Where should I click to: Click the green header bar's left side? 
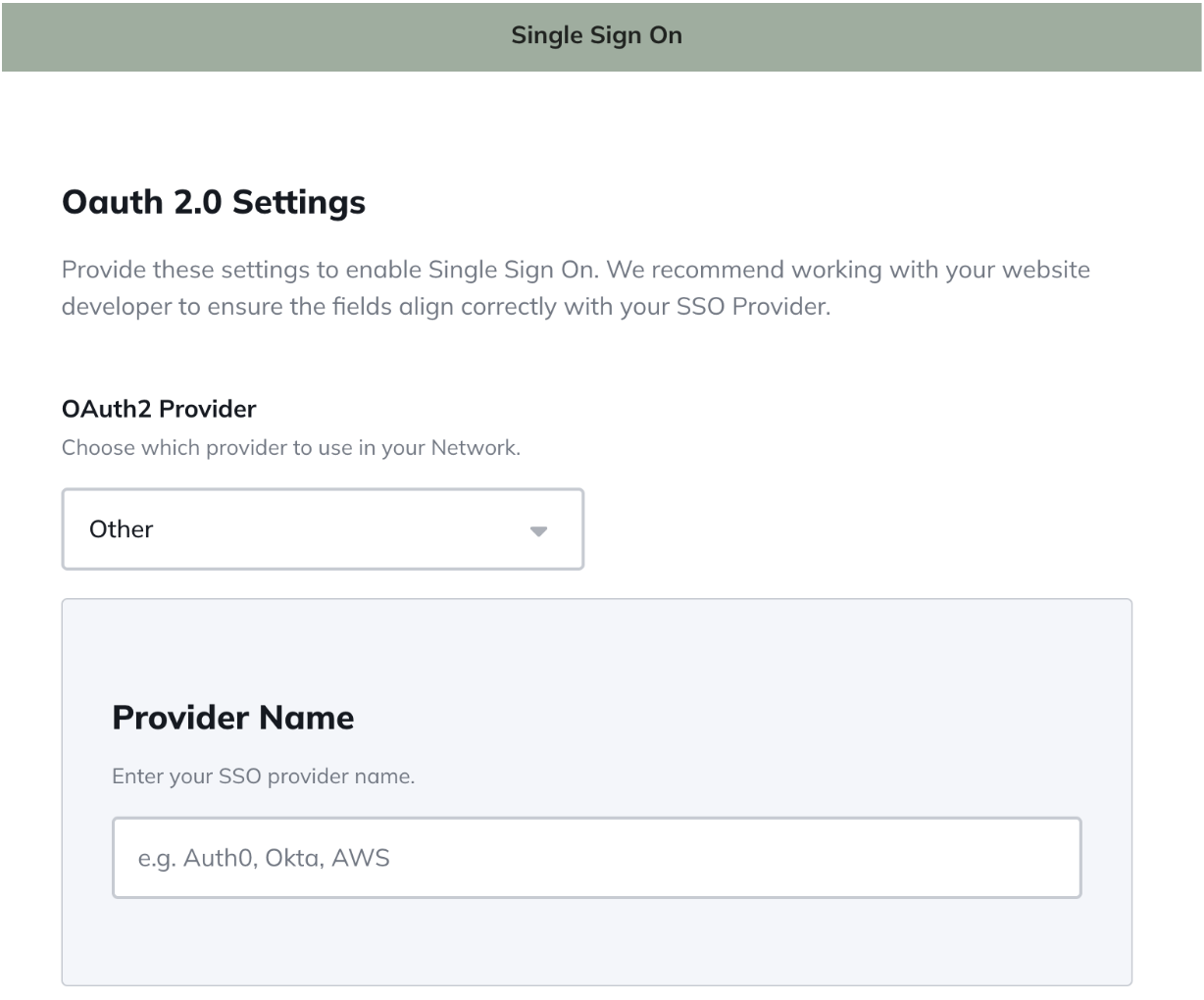click(147, 35)
